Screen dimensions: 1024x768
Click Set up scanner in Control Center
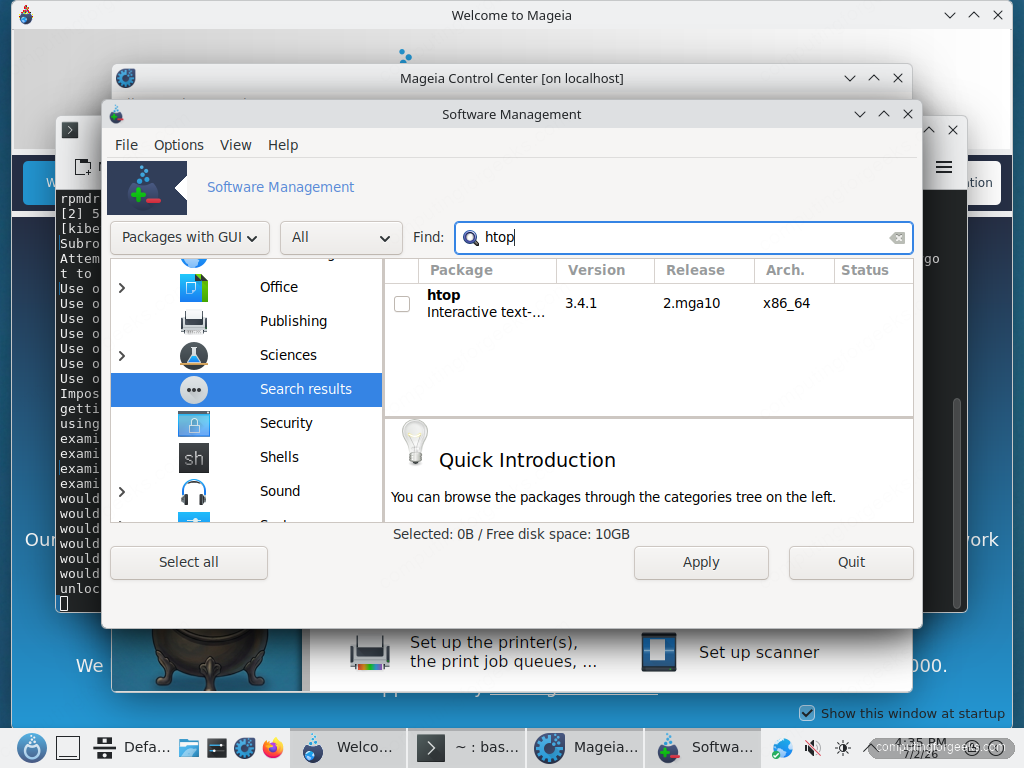(x=759, y=652)
